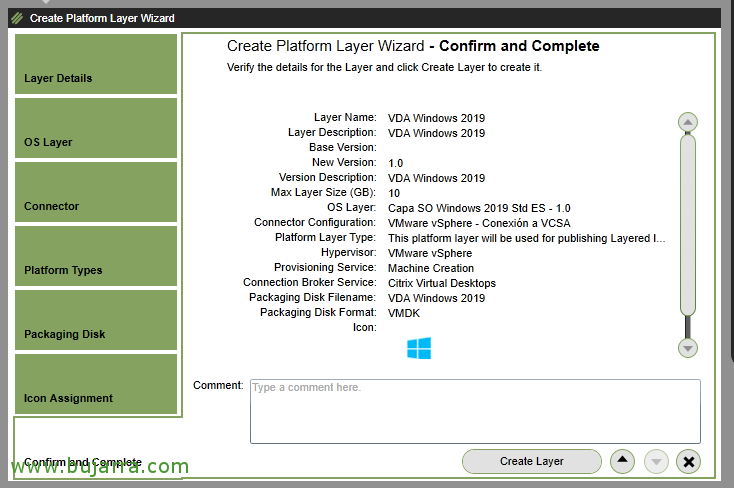
Task: Click the greyed-out down arrow wizard button
Action: click(656, 461)
